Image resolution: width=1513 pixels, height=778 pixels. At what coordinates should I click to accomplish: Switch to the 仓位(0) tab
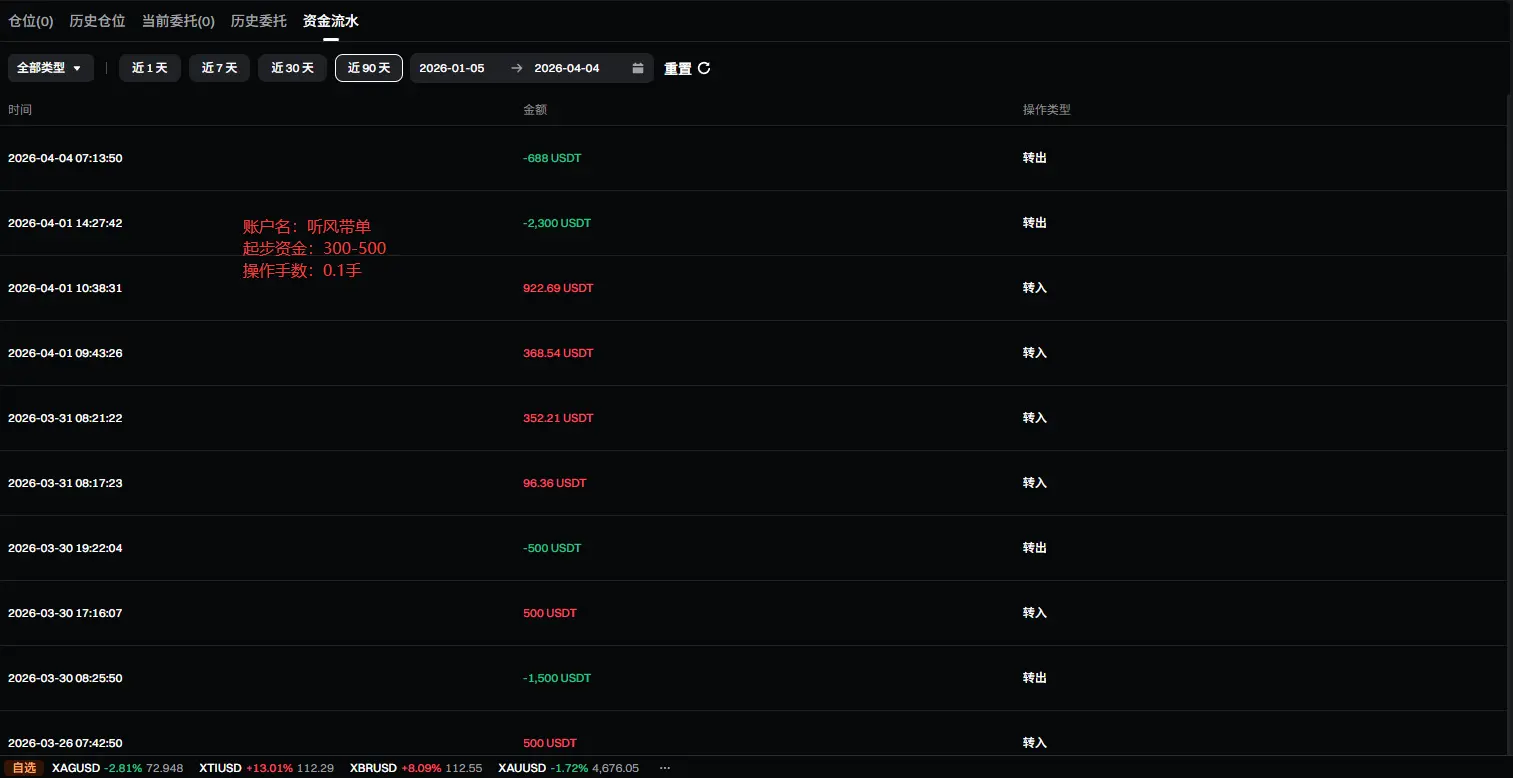click(x=31, y=20)
